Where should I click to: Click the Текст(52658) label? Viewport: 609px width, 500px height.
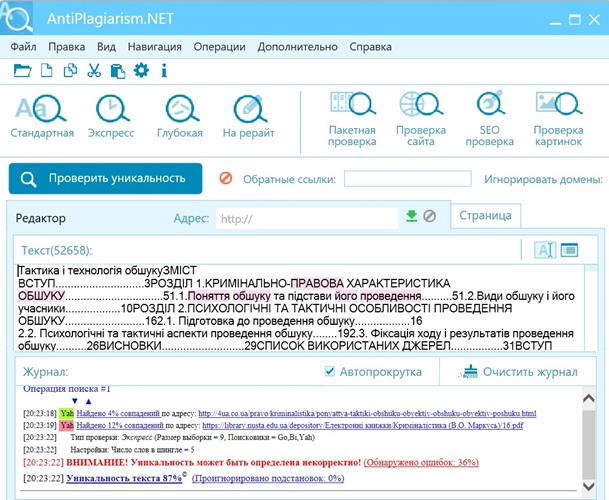pos(57,250)
